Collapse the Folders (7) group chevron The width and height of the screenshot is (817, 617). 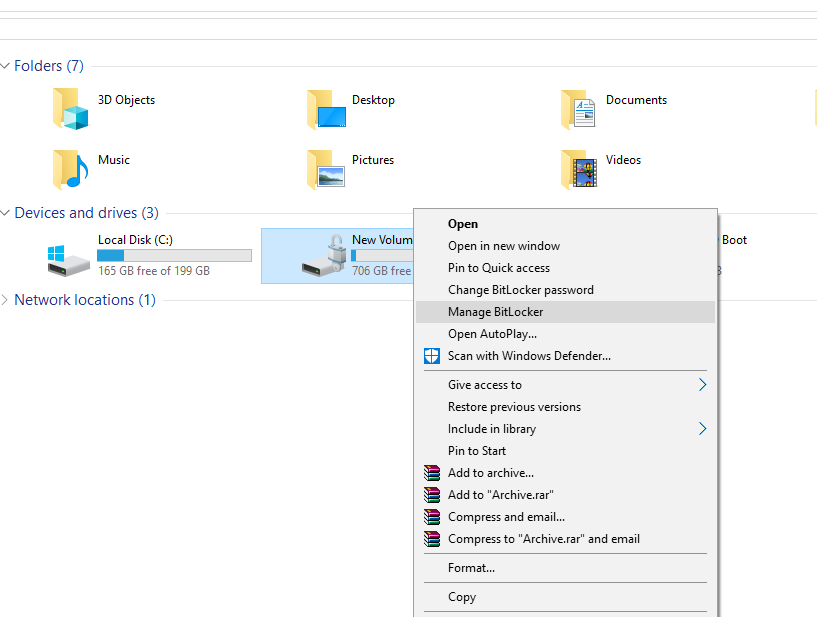pos(5,66)
